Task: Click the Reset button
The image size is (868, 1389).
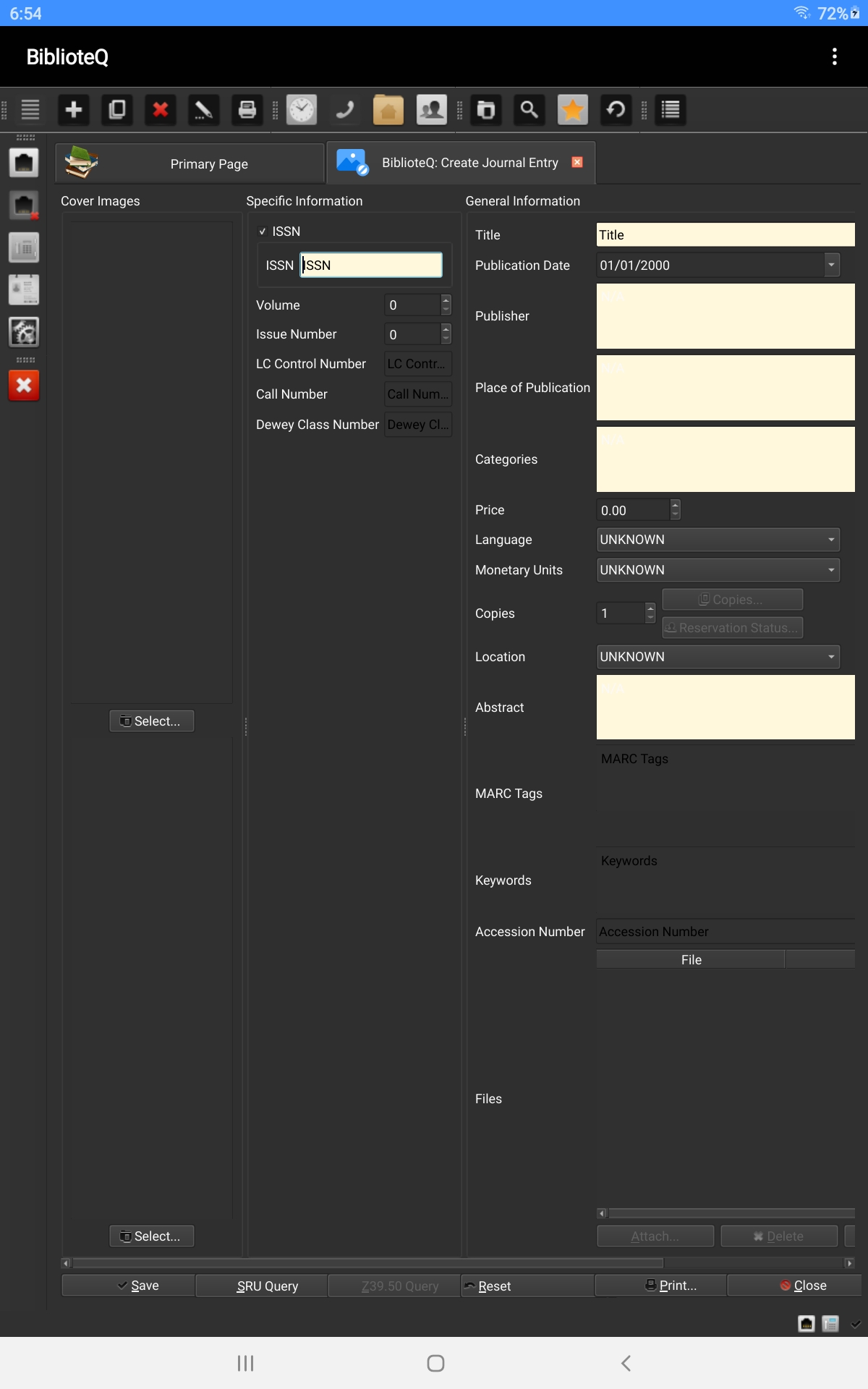Action: [x=527, y=1286]
